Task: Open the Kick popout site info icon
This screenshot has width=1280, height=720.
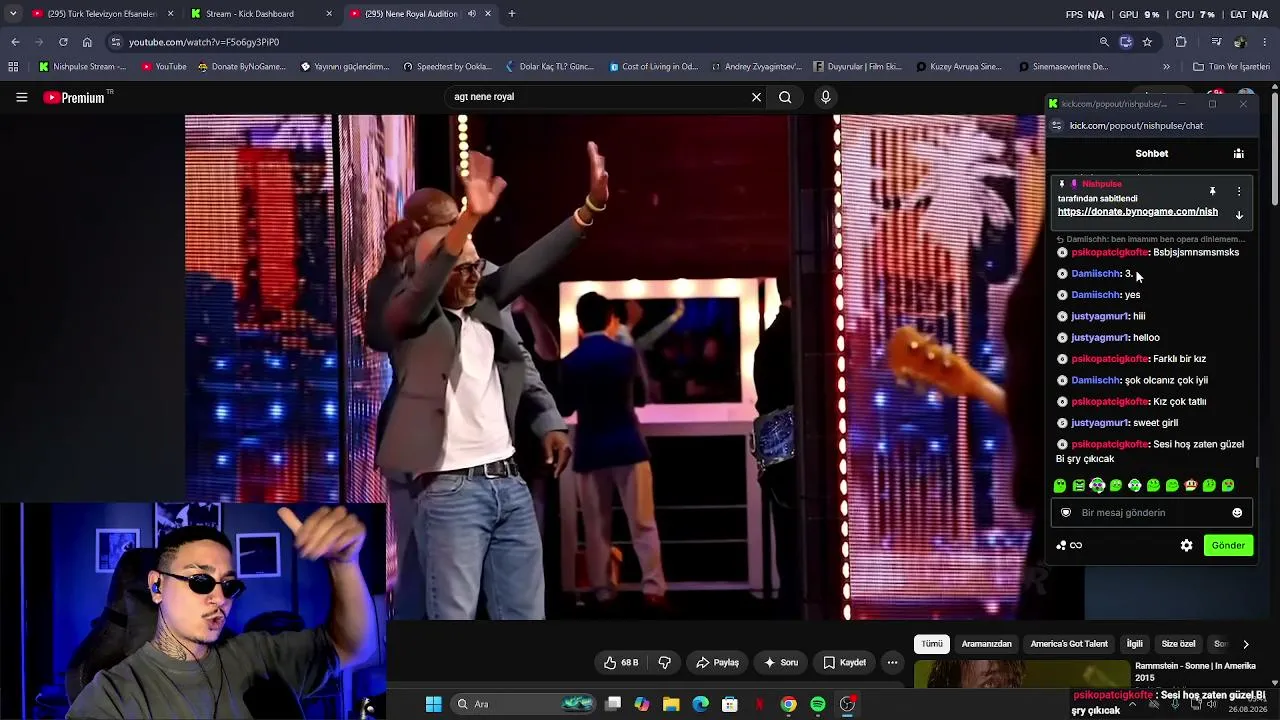Action: click(1057, 126)
